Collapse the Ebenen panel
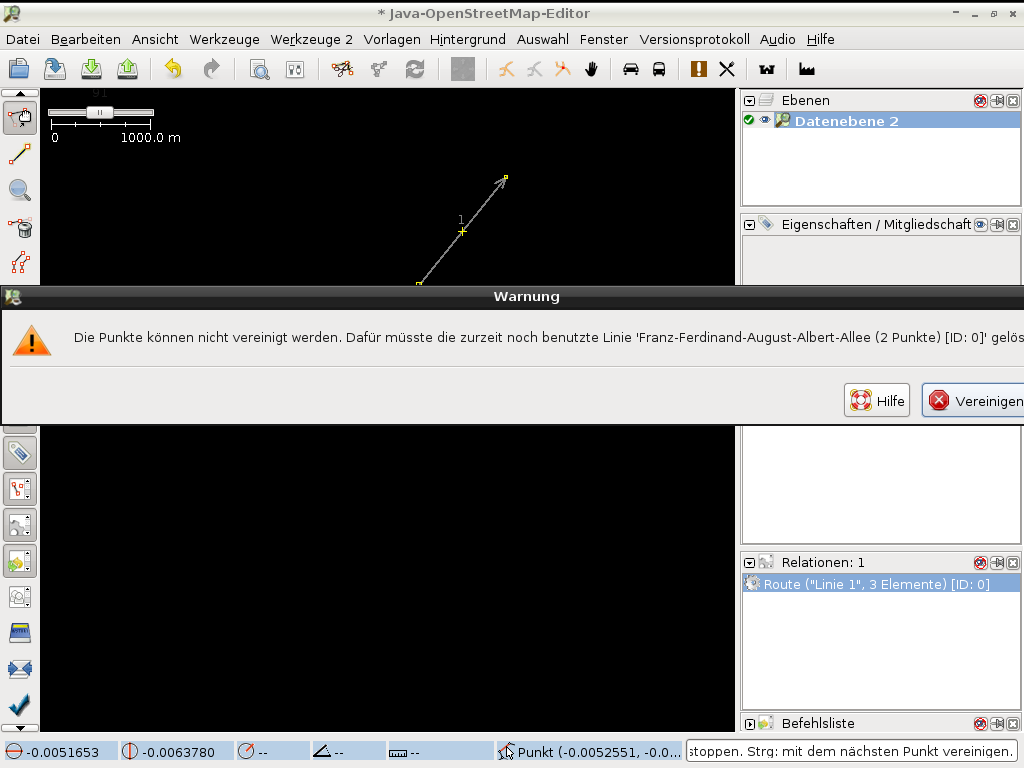Screen dimensions: 1024x768 (749, 101)
